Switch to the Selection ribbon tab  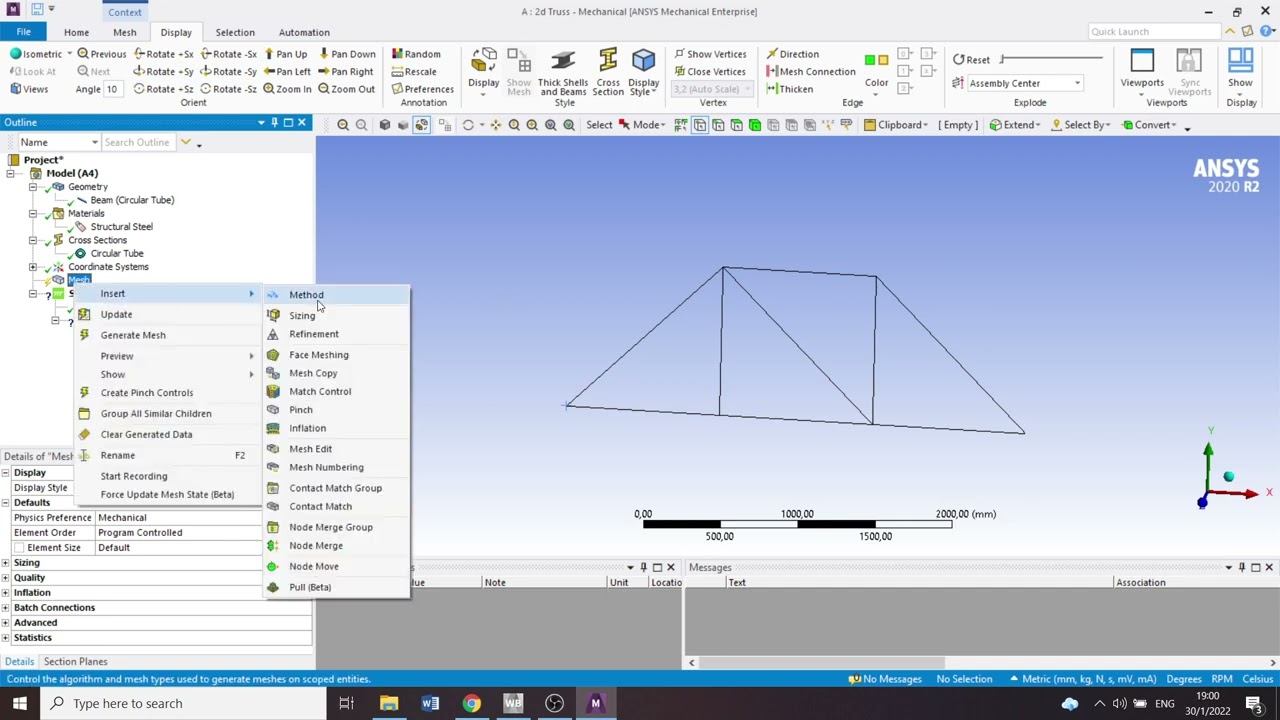tap(235, 32)
